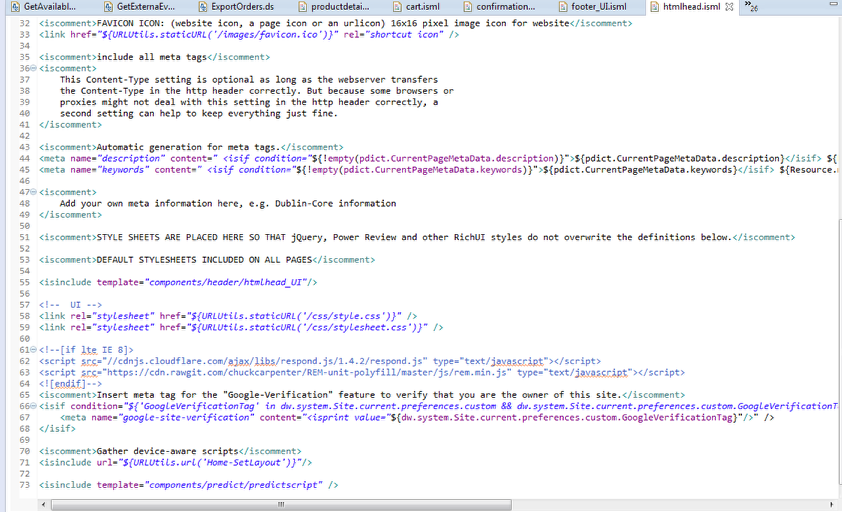The height and width of the screenshot is (512, 842).
Task: Click the horizontal scrollbar right arrow
Action: 831,504
